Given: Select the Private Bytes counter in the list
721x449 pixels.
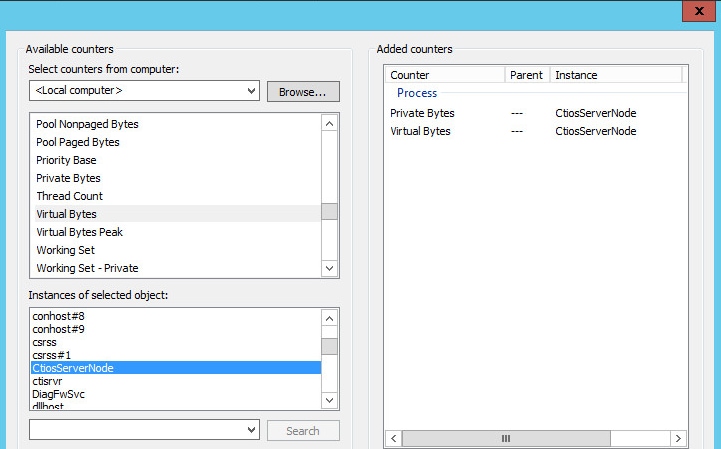Looking at the screenshot, I should point(68,178).
